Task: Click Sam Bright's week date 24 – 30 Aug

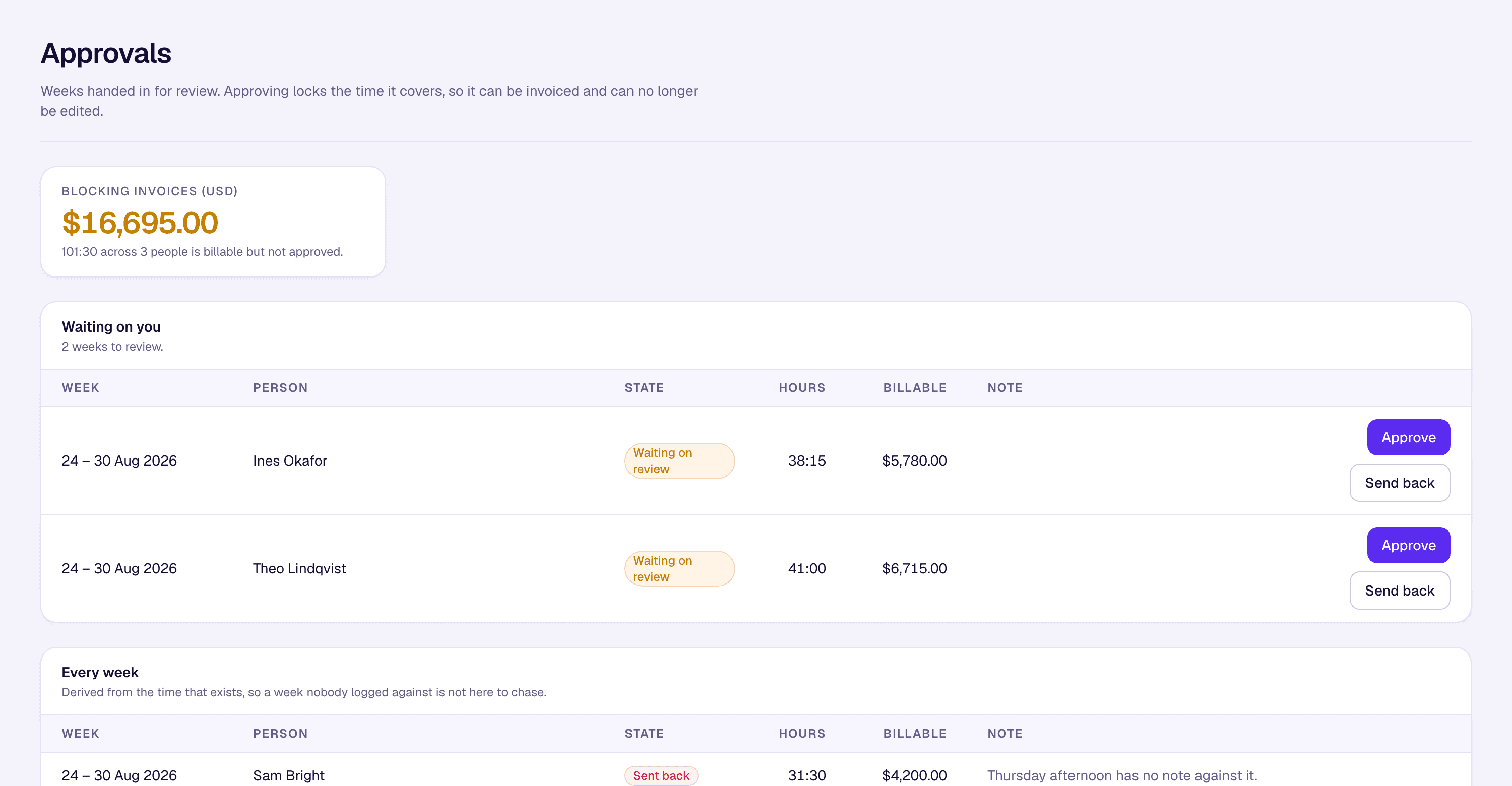Action: (x=119, y=775)
